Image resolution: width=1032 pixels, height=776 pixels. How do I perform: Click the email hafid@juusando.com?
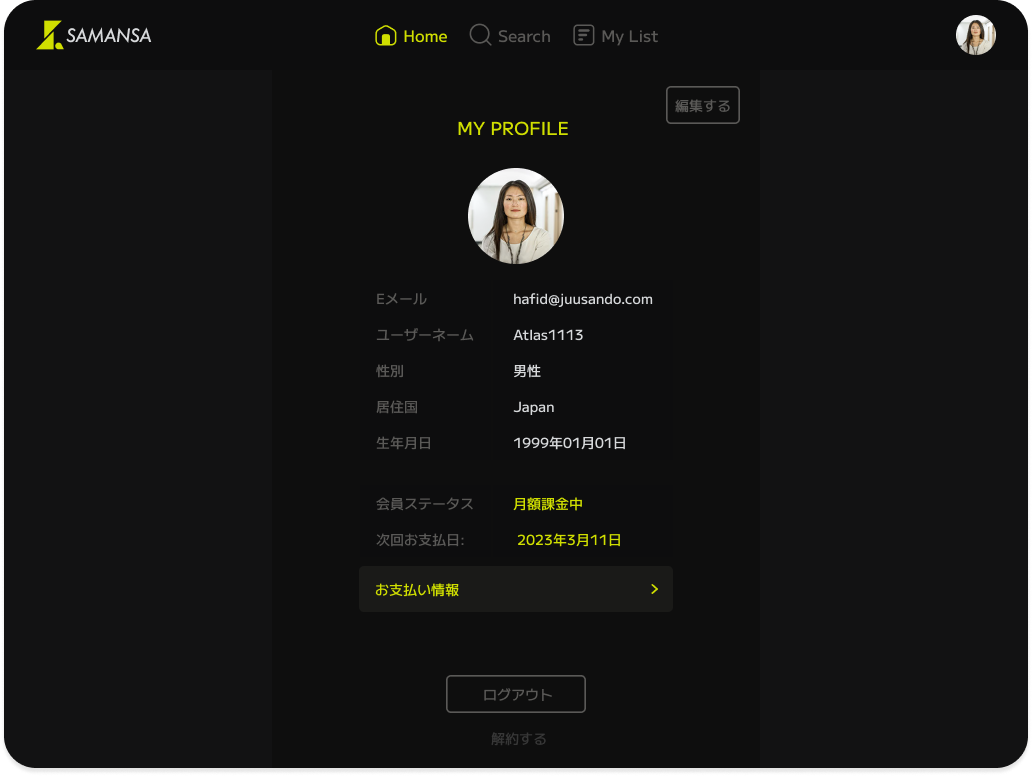click(582, 299)
